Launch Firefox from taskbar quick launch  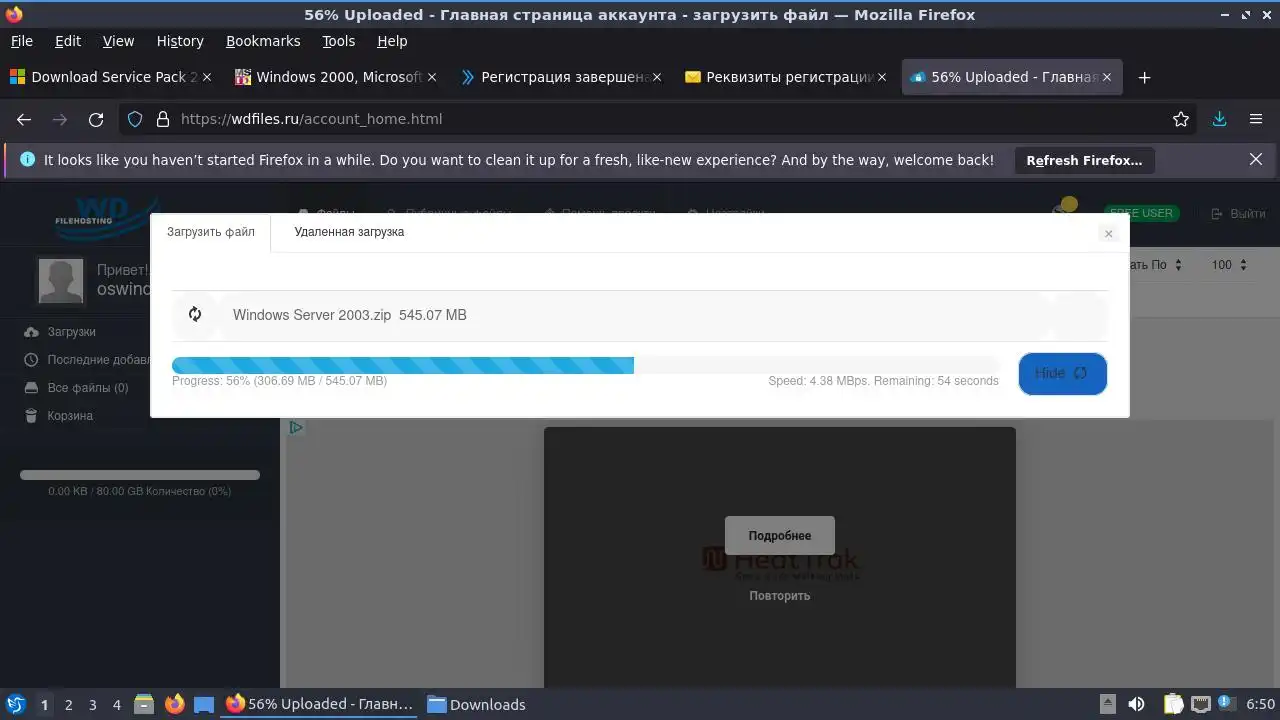(174, 704)
